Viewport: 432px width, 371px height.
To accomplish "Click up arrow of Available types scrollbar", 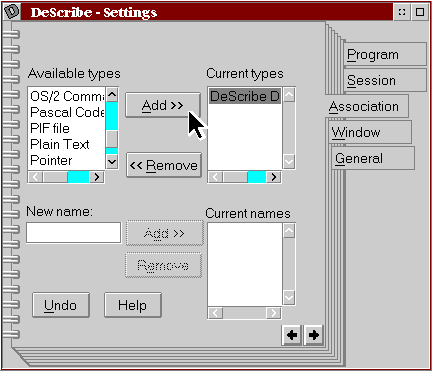I will tap(112, 95).
